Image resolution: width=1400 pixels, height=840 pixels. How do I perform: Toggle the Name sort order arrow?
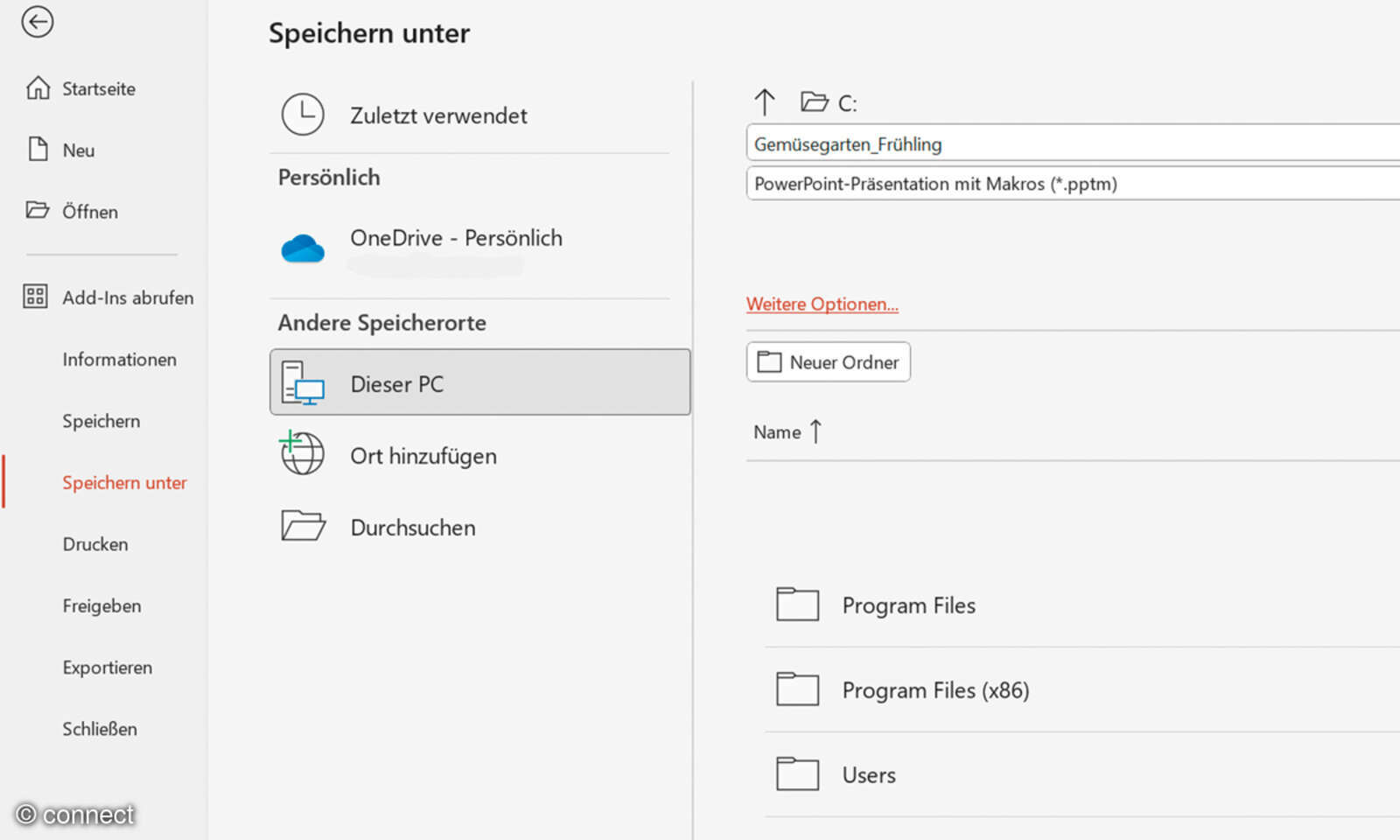(815, 430)
